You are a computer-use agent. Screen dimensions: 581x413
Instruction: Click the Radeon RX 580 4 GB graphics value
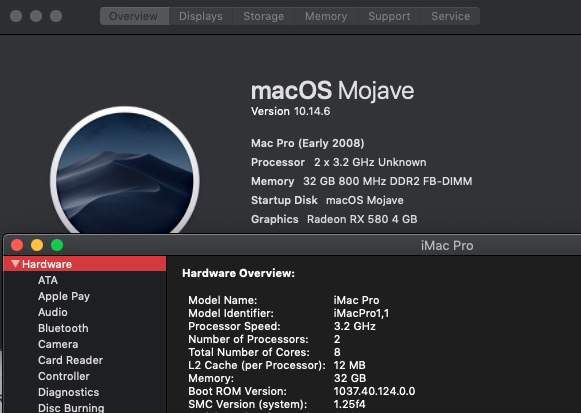[362, 219]
